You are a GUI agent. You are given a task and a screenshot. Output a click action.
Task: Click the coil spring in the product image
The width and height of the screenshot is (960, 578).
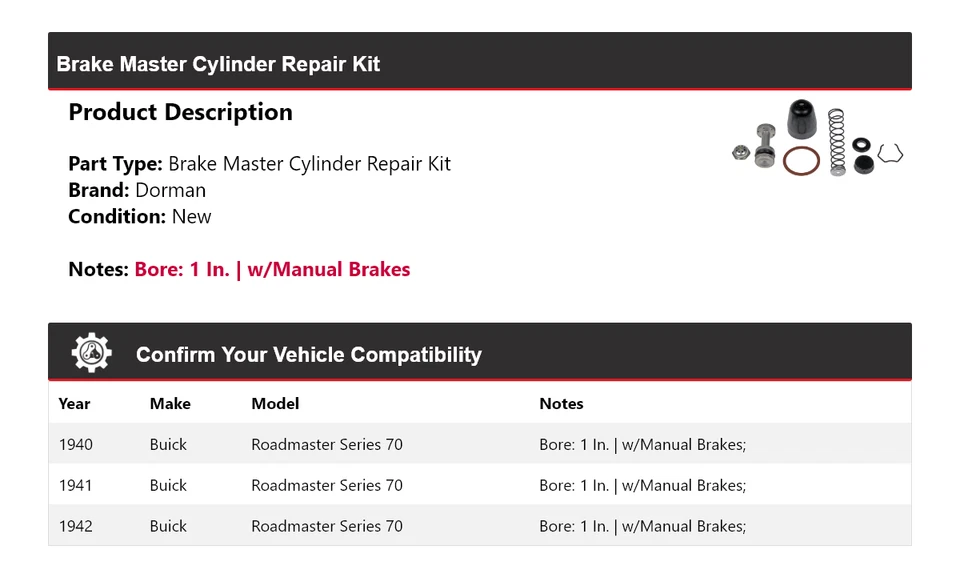836,142
